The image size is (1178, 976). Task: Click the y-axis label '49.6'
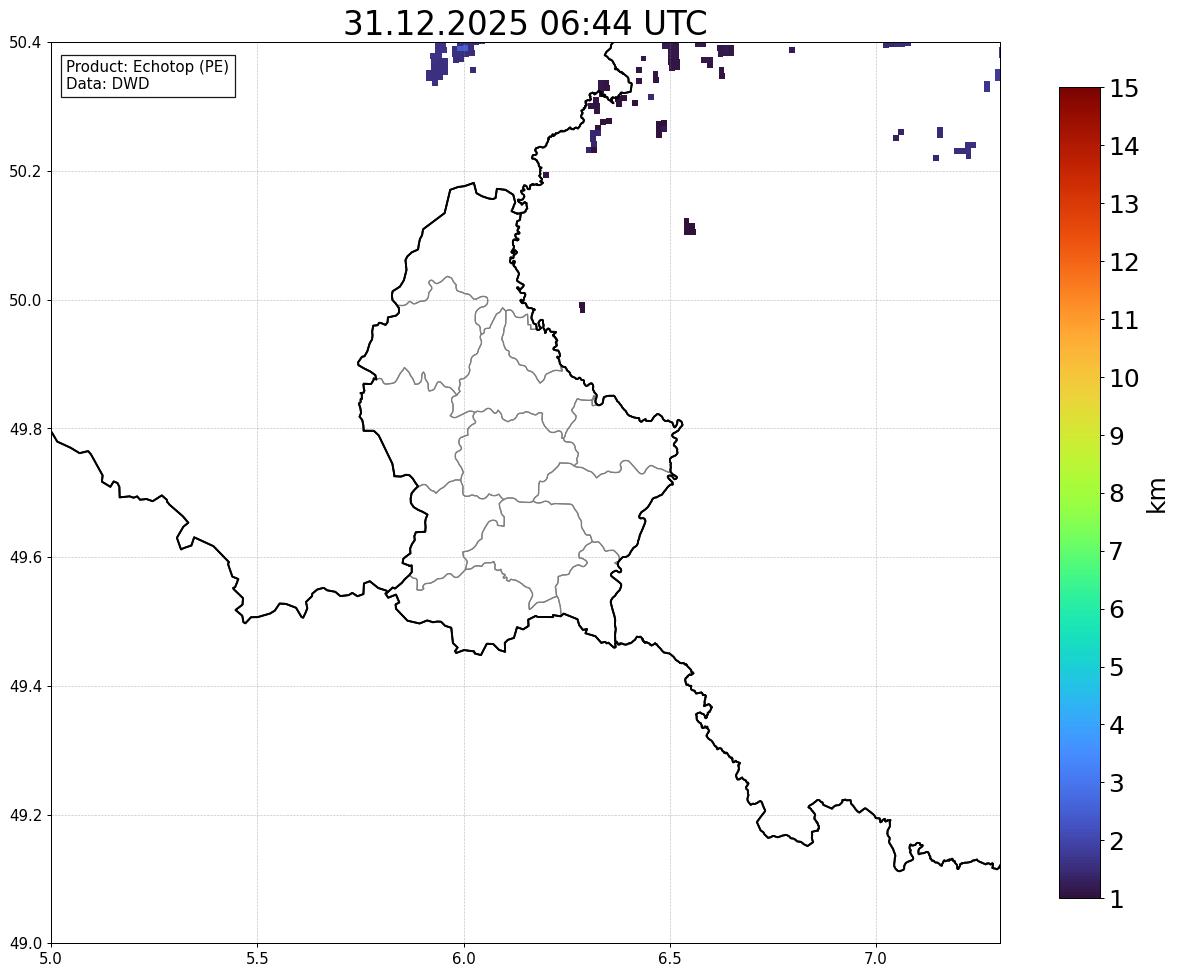24,557
